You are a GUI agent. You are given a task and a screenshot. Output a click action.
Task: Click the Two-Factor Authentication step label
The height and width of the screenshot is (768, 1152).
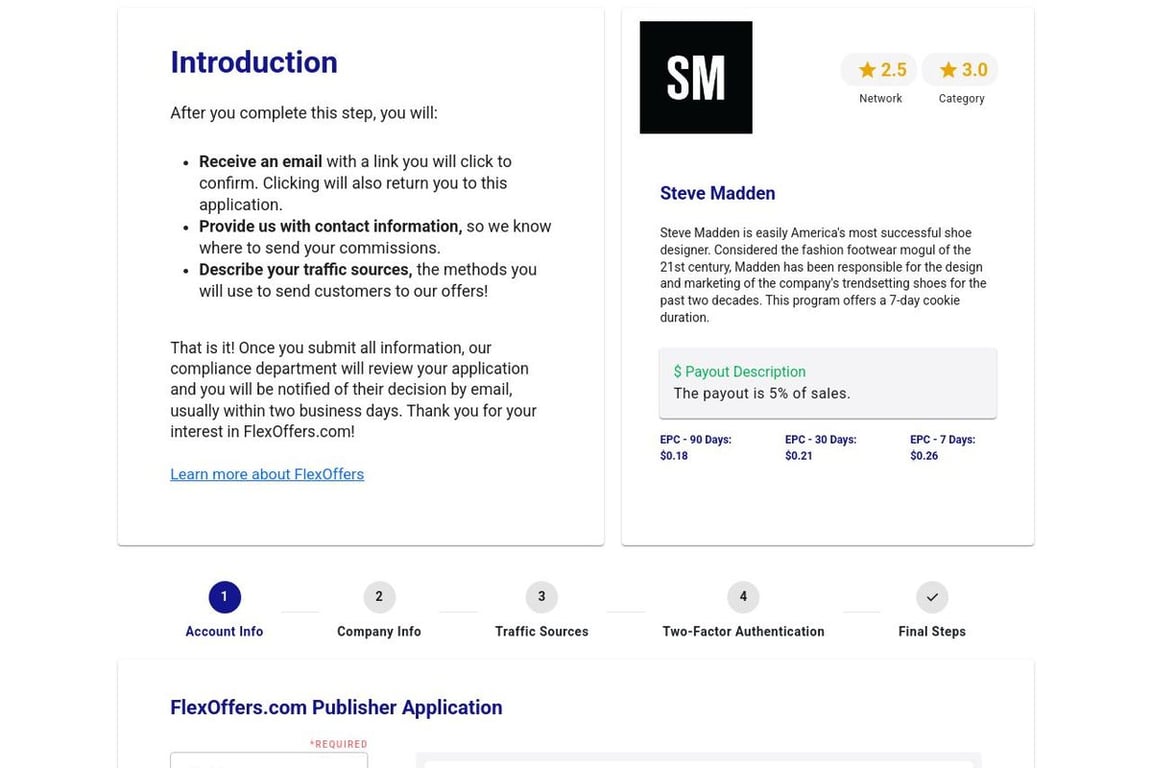tap(744, 631)
